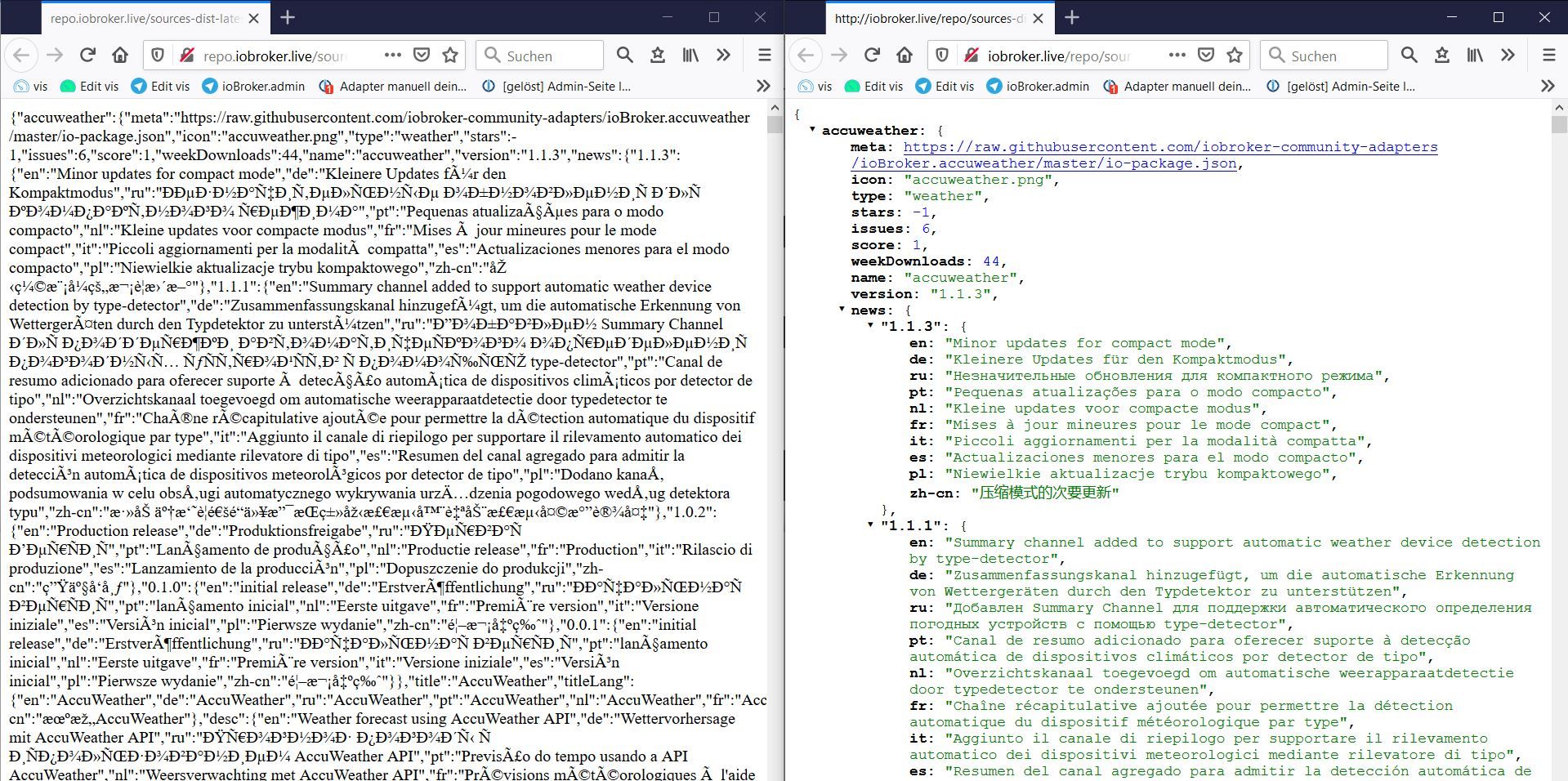Viewport: 1568px width, 781px height.
Task: Select the zh-cn value in 1.1.3 news
Action: (x=1044, y=493)
